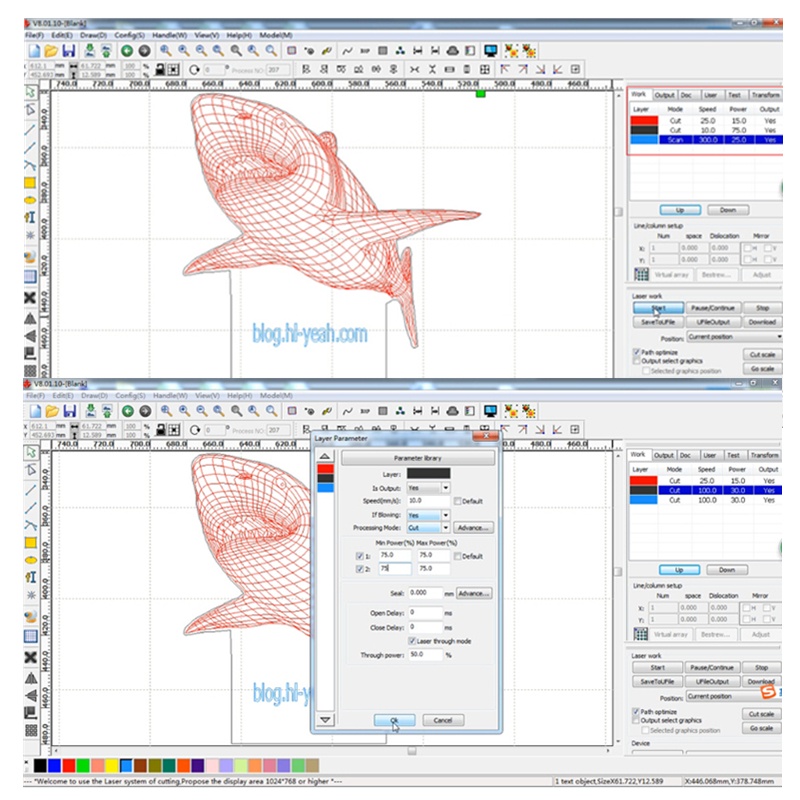
Task: Select yellow rectangle tool in the lower window
Action: pyautogui.click(x=30, y=543)
